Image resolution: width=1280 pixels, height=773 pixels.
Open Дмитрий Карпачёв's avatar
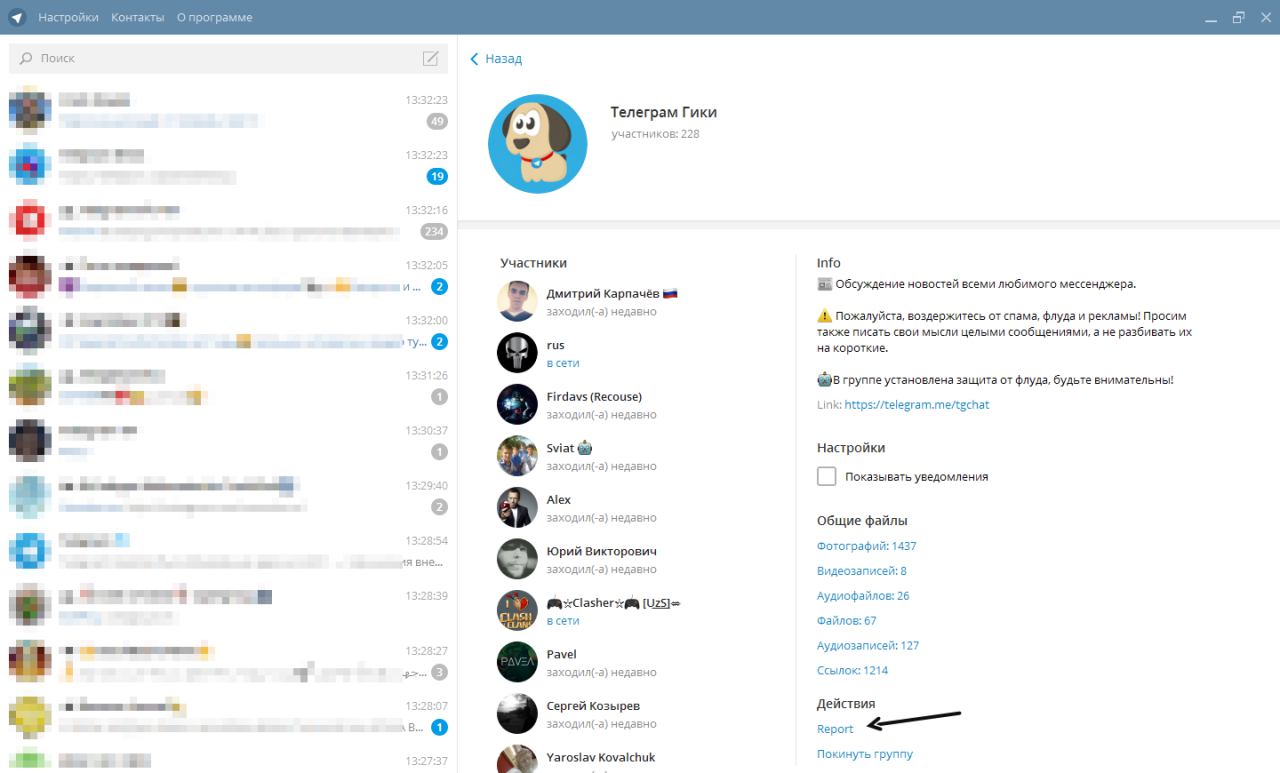click(x=517, y=301)
